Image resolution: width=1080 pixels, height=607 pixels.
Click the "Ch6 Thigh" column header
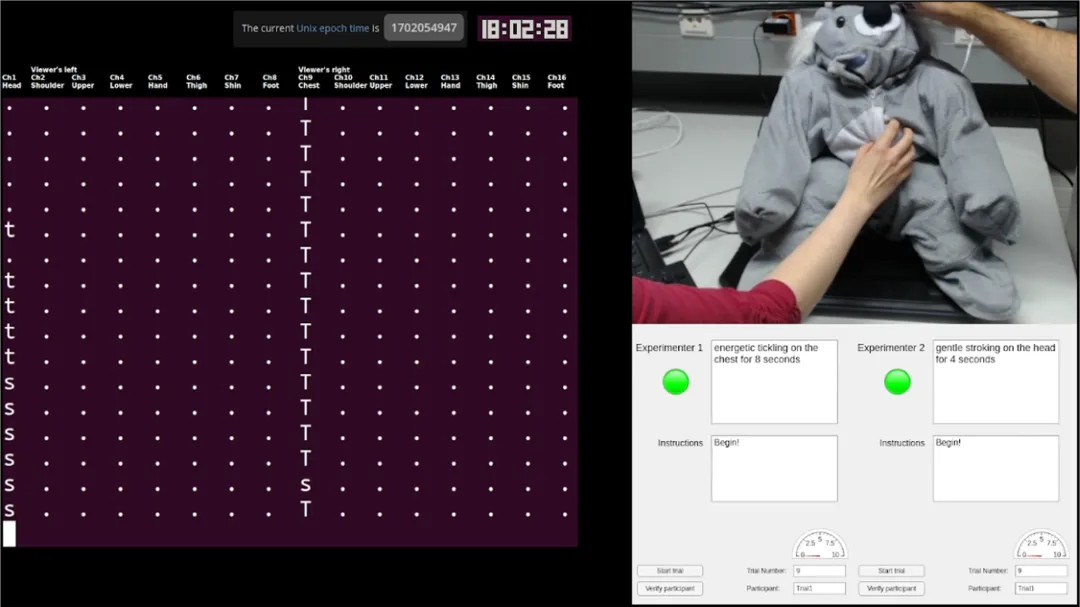point(196,81)
